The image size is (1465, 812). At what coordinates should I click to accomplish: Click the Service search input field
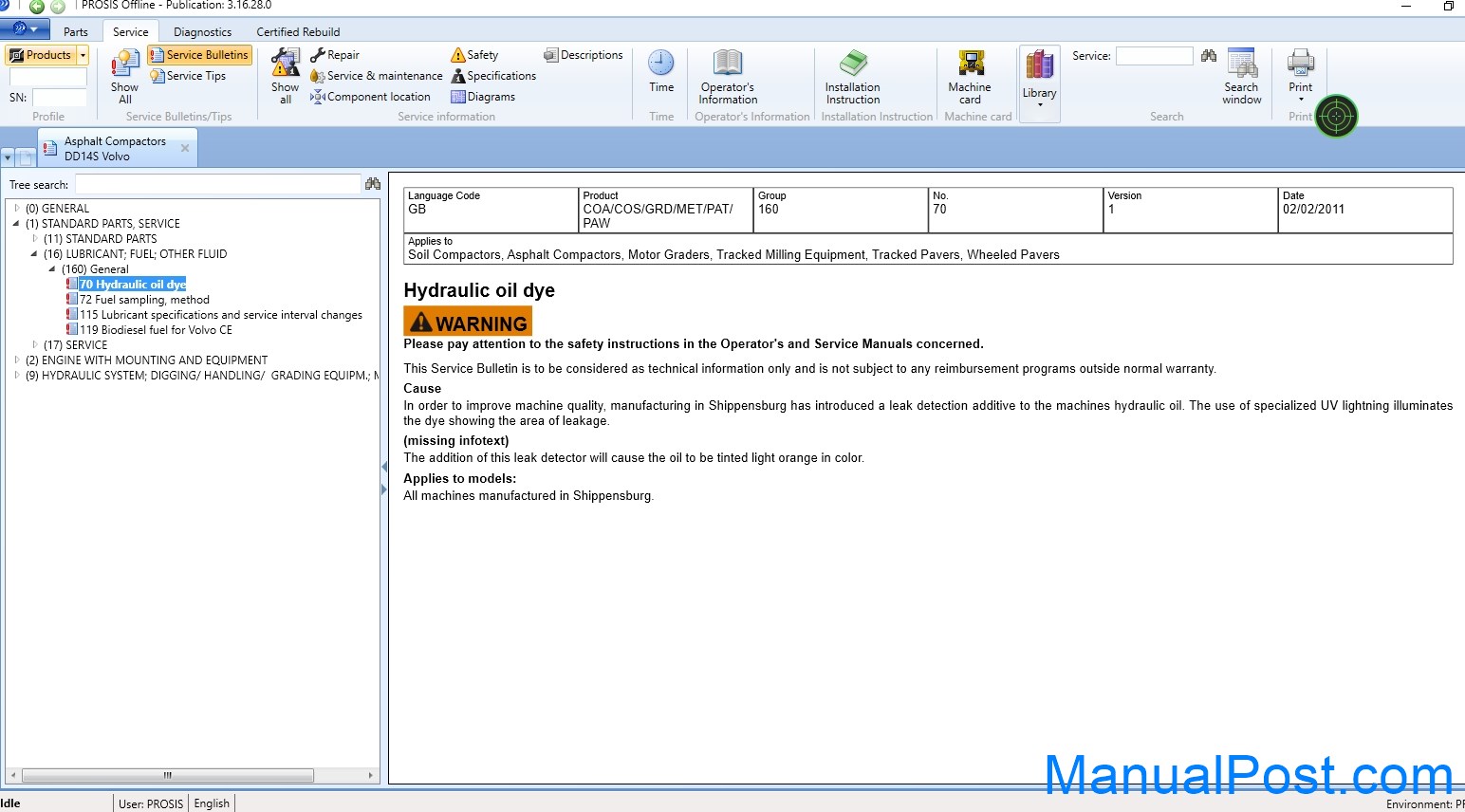[1154, 56]
